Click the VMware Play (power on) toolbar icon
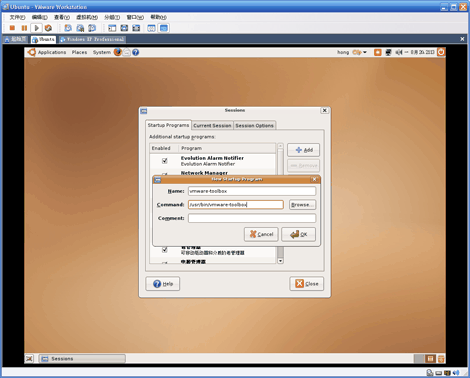Viewport: 470px width, 378px height. (x=36, y=28)
